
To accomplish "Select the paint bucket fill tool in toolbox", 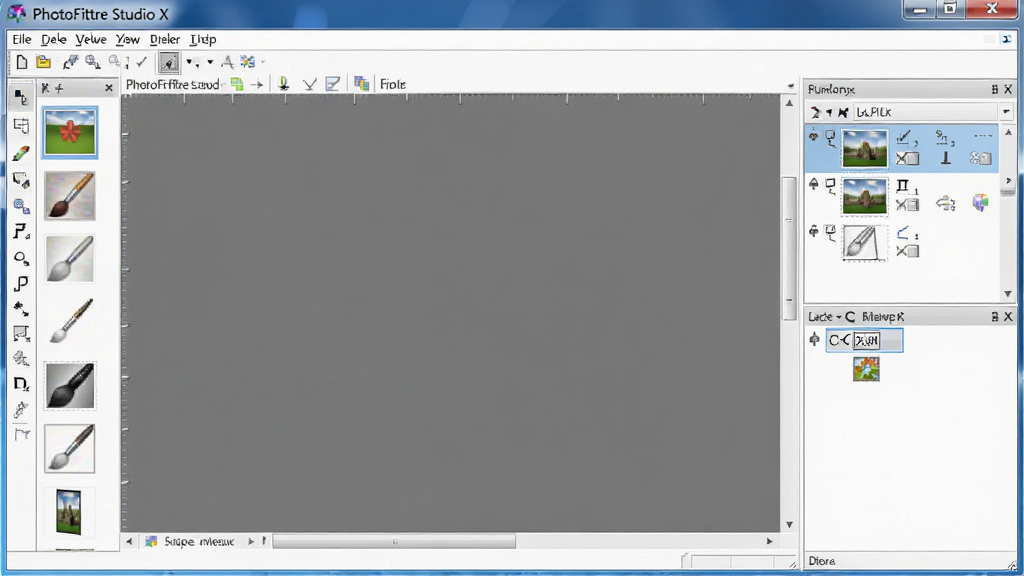I will pos(21,179).
